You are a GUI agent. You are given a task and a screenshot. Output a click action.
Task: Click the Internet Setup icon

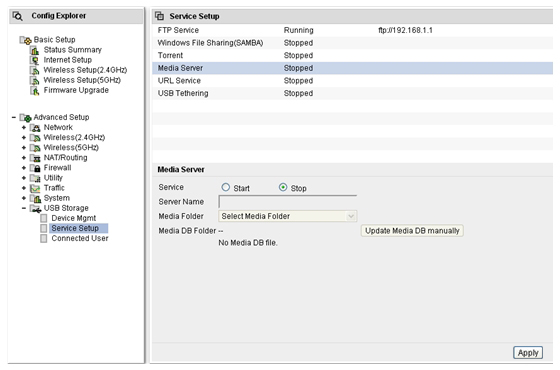tap(35, 60)
